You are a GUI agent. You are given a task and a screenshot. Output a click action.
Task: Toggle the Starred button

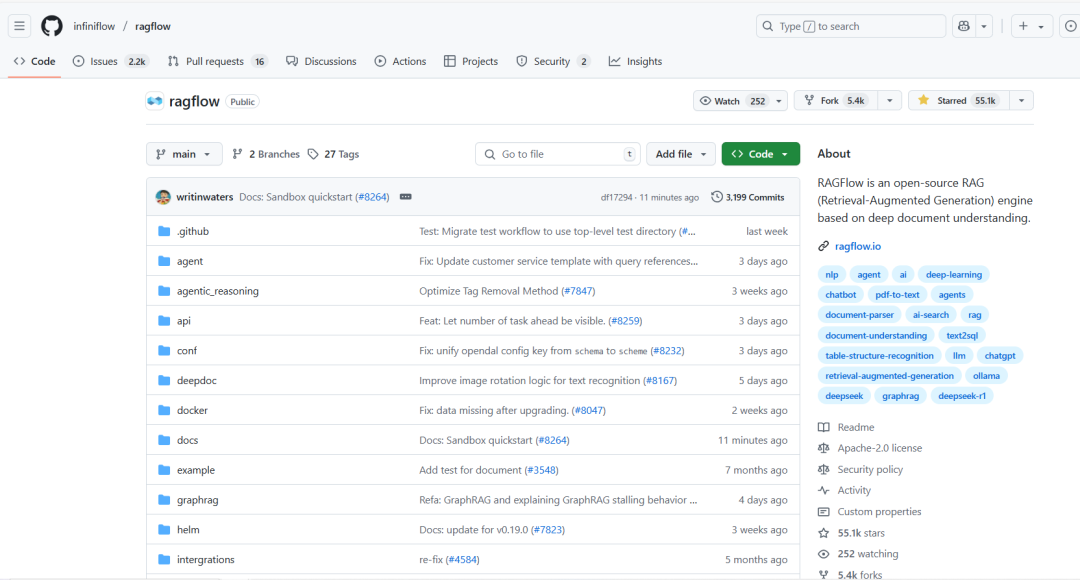click(959, 101)
